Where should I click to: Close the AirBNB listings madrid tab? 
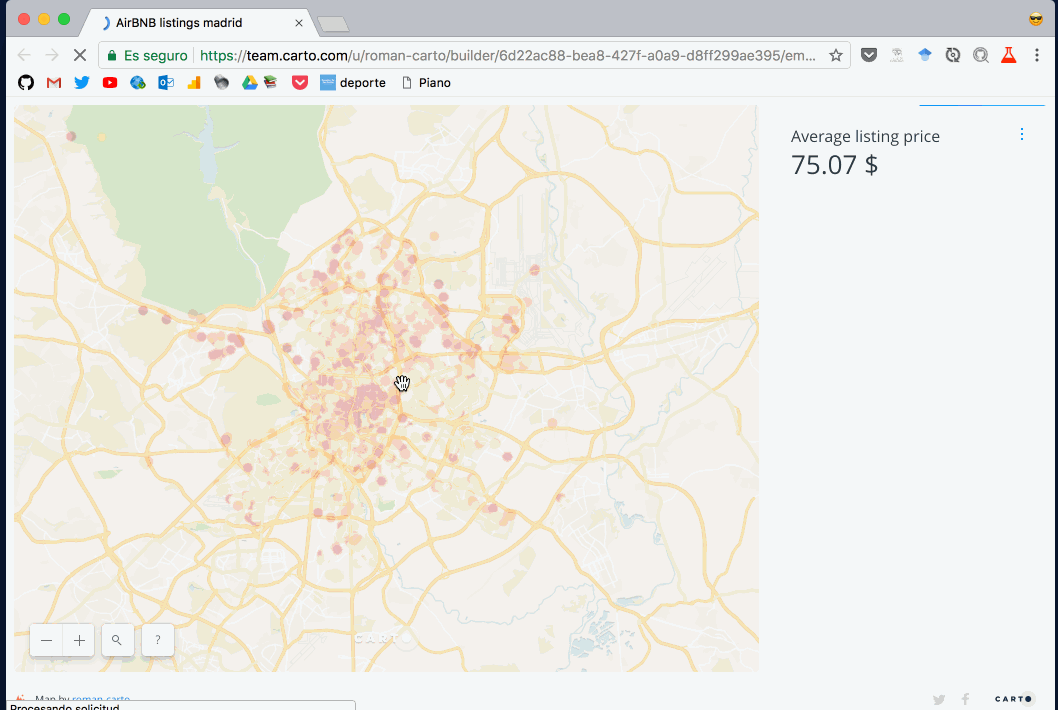pyautogui.click(x=299, y=23)
